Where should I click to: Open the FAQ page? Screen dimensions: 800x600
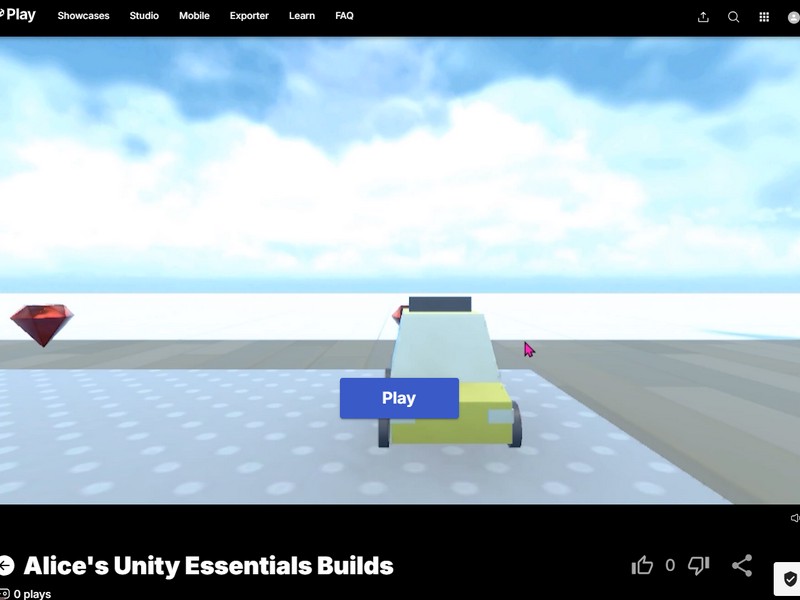pos(344,16)
